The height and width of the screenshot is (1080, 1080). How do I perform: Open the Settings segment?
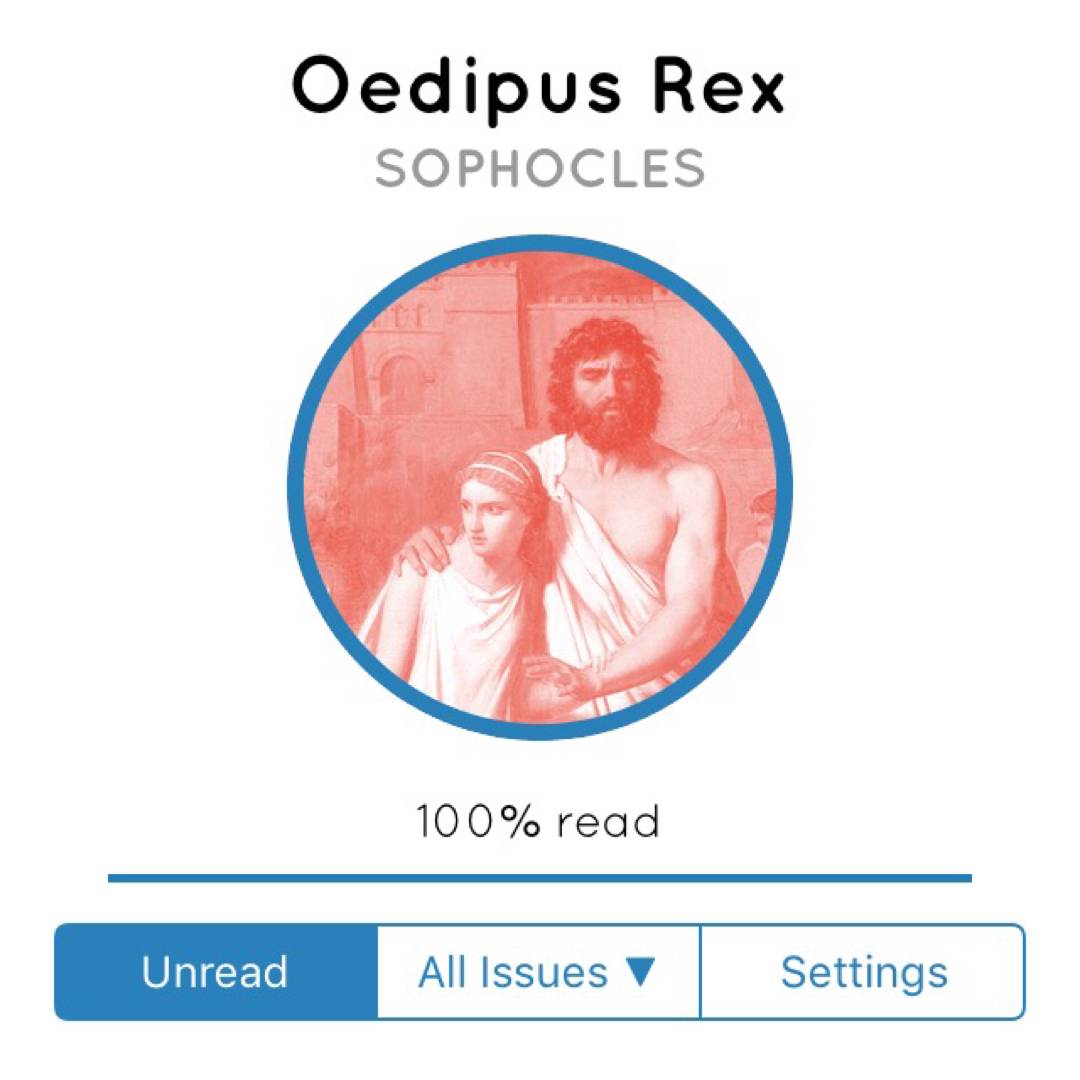tap(863, 972)
